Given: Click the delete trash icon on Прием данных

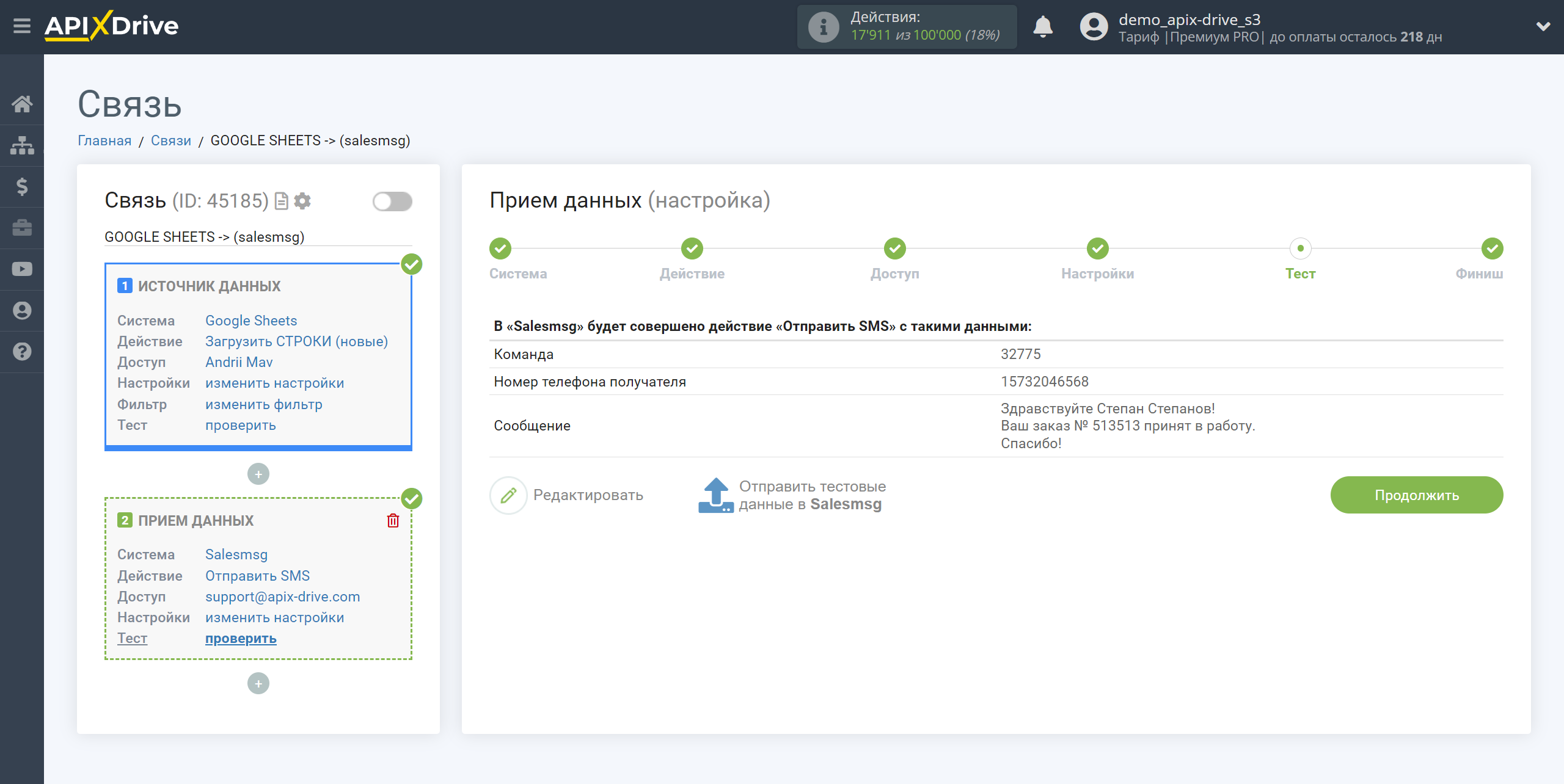Looking at the screenshot, I should pos(393,520).
